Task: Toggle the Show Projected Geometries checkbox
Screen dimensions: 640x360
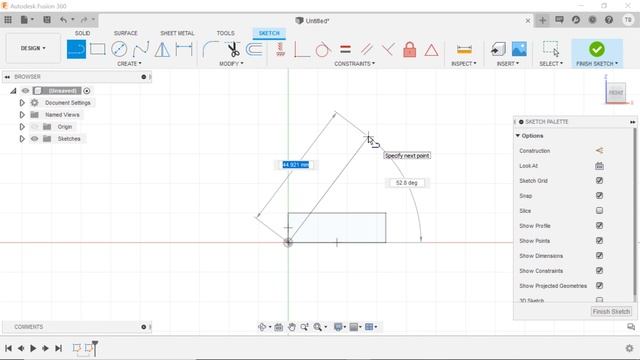Action: pyautogui.click(x=599, y=286)
